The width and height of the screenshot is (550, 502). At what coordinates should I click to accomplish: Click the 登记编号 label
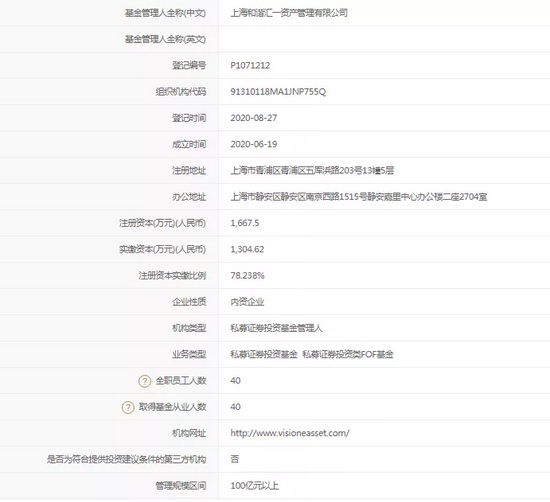point(189,66)
